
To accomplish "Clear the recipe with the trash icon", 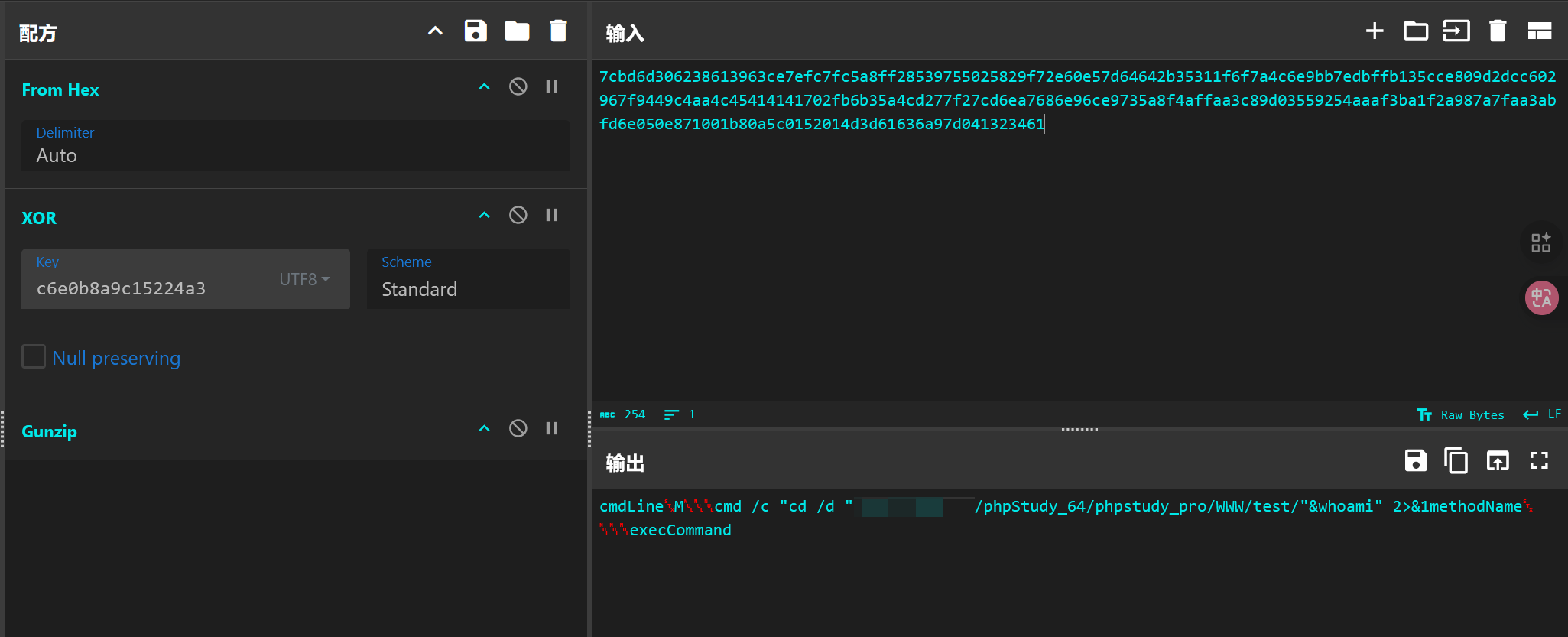I will 558,31.
